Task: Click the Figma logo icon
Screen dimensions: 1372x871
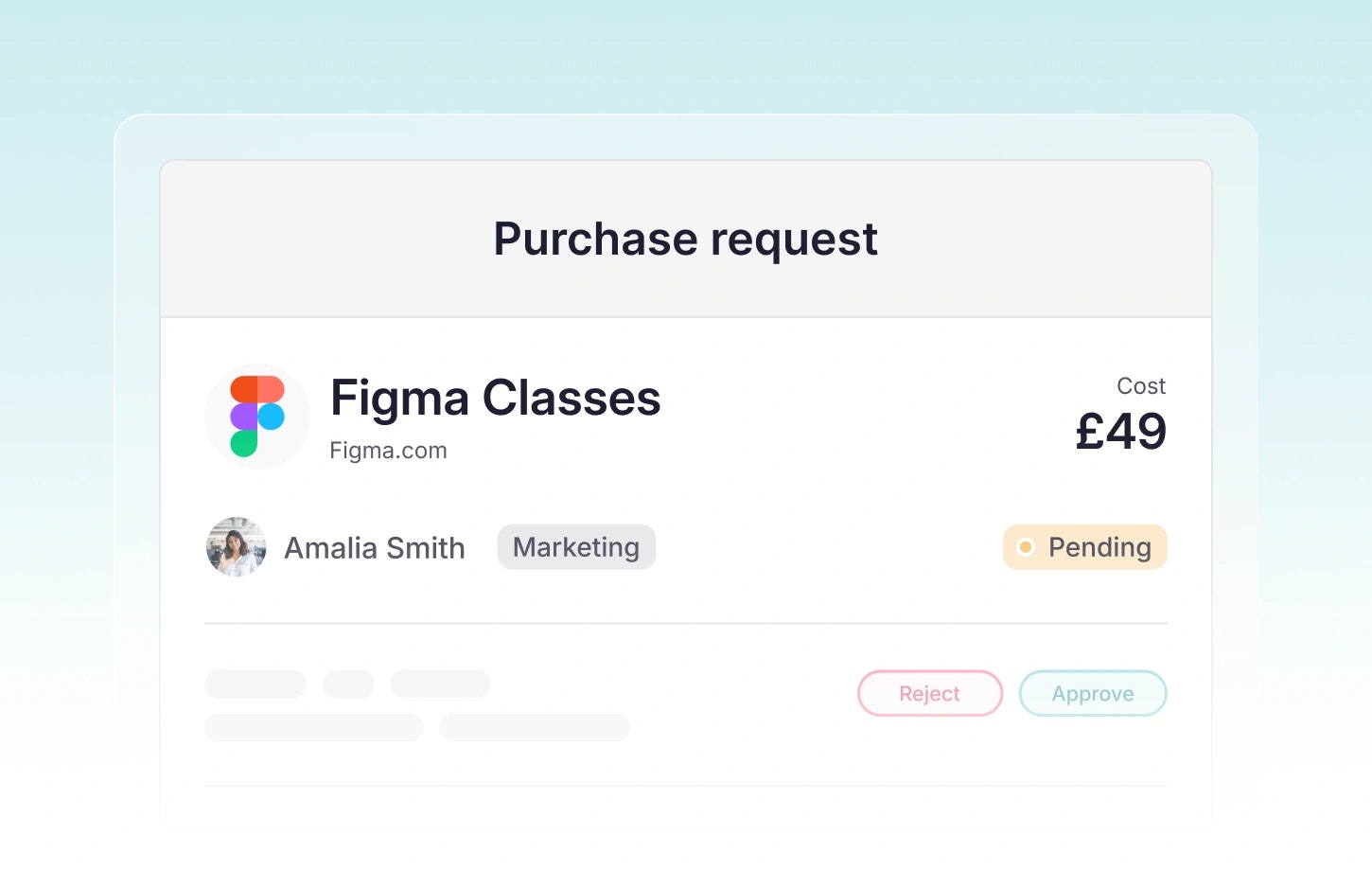Action: click(257, 417)
